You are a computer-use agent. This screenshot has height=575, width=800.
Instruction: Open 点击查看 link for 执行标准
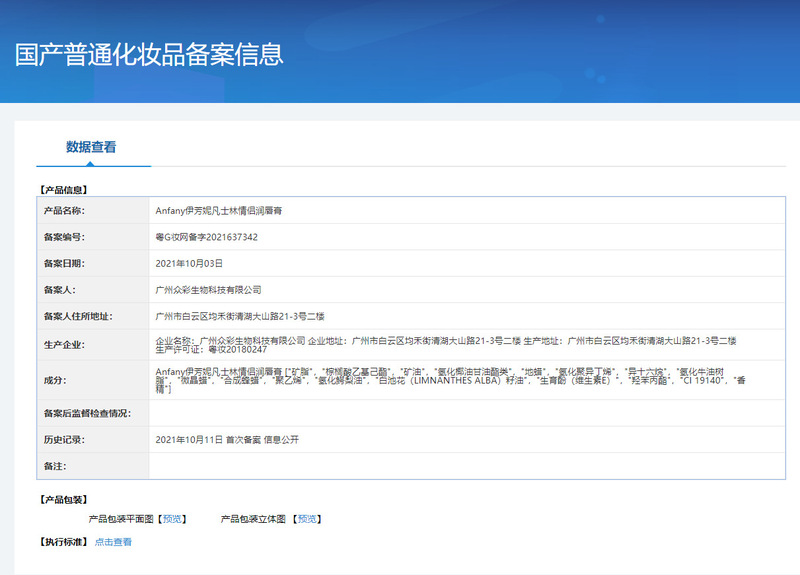(113, 542)
